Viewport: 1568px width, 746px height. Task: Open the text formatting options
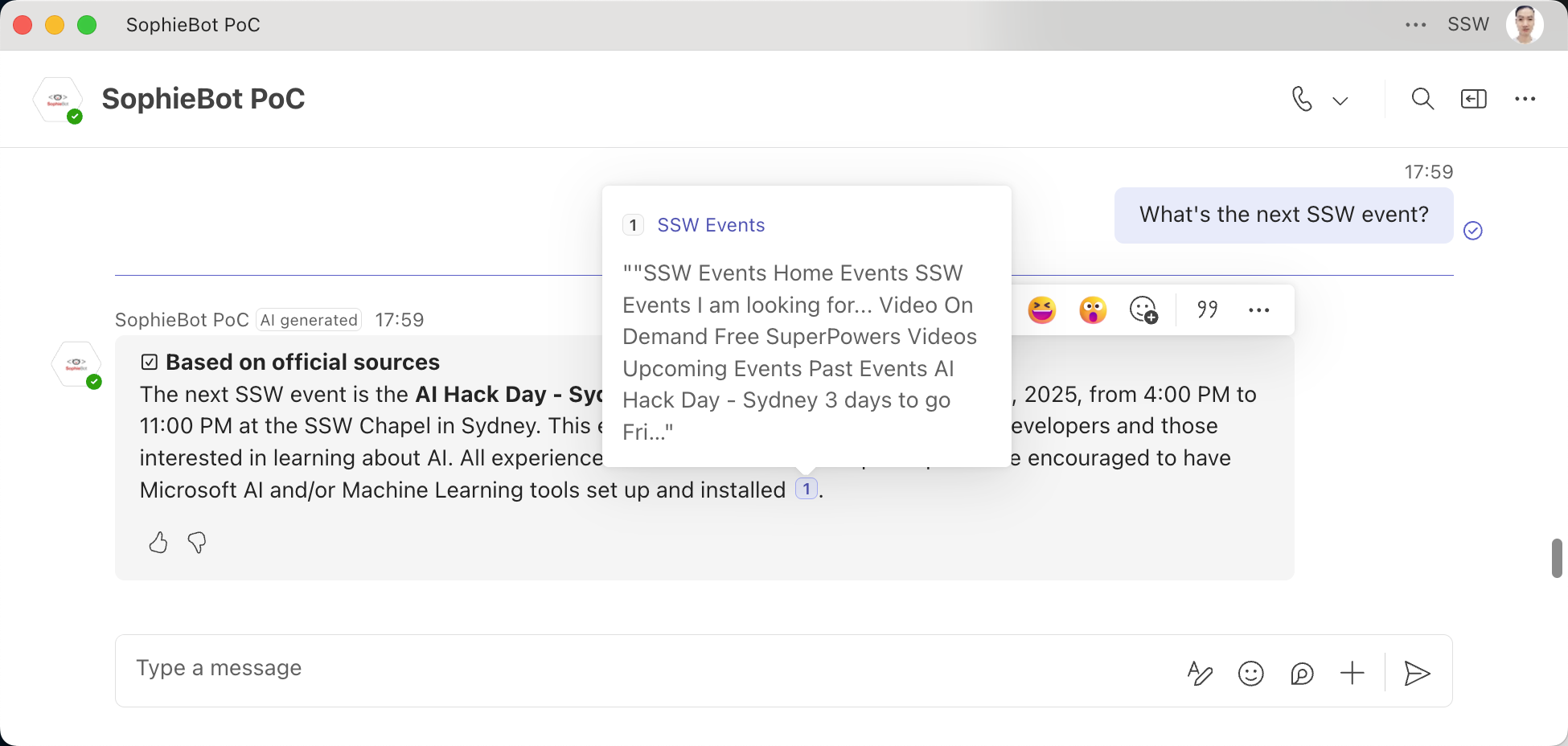click(x=1200, y=673)
